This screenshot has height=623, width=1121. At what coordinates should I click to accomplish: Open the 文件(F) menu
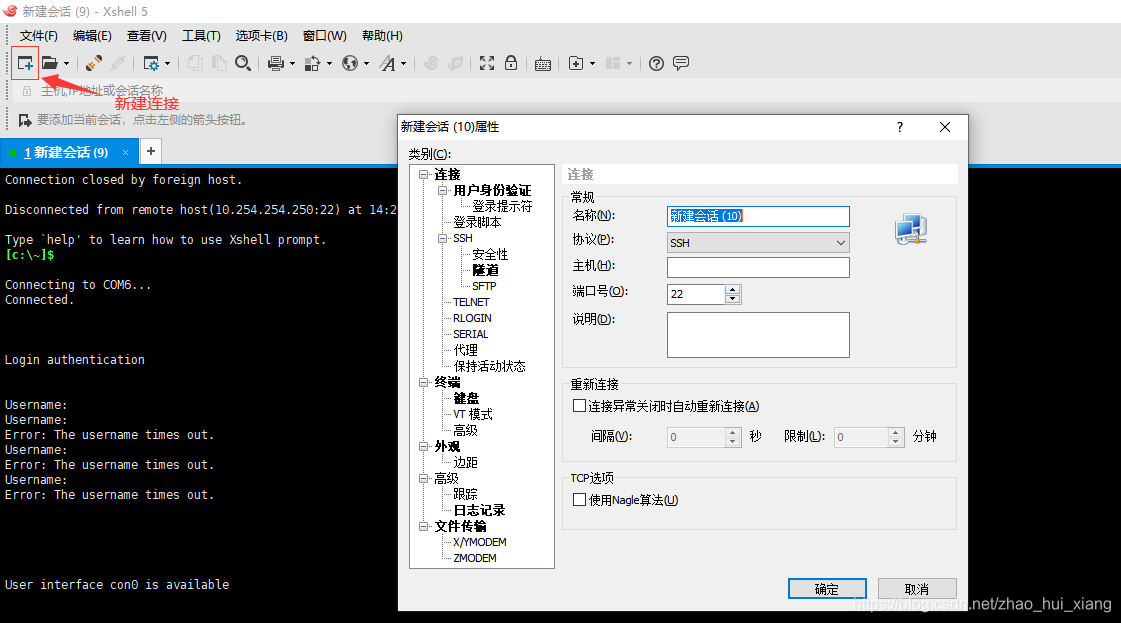38,36
